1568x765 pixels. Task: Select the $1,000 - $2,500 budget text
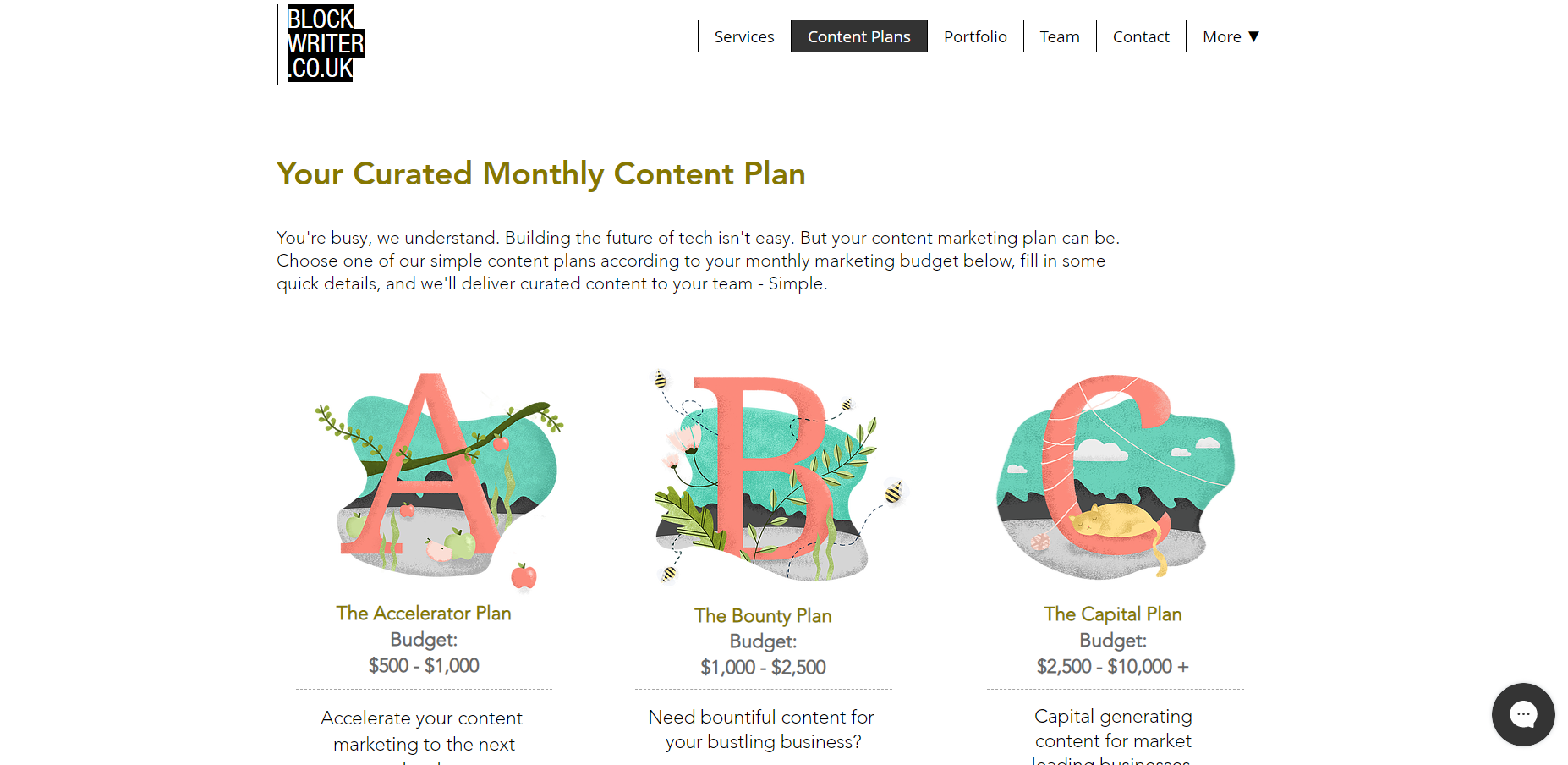(x=762, y=667)
